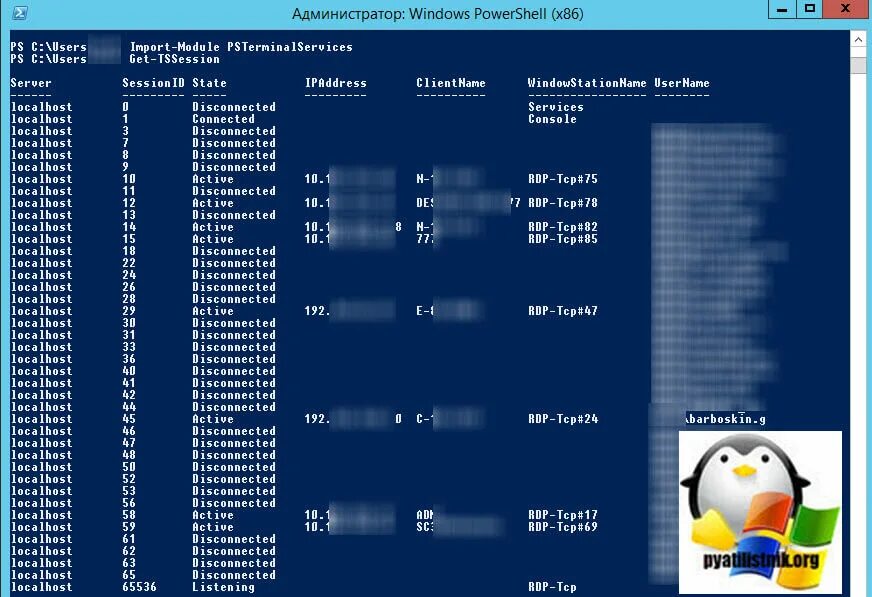Screen dimensions: 872x597
Task: Click 'RDP-Tcp#17' window station entry
Action: pos(563,515)
